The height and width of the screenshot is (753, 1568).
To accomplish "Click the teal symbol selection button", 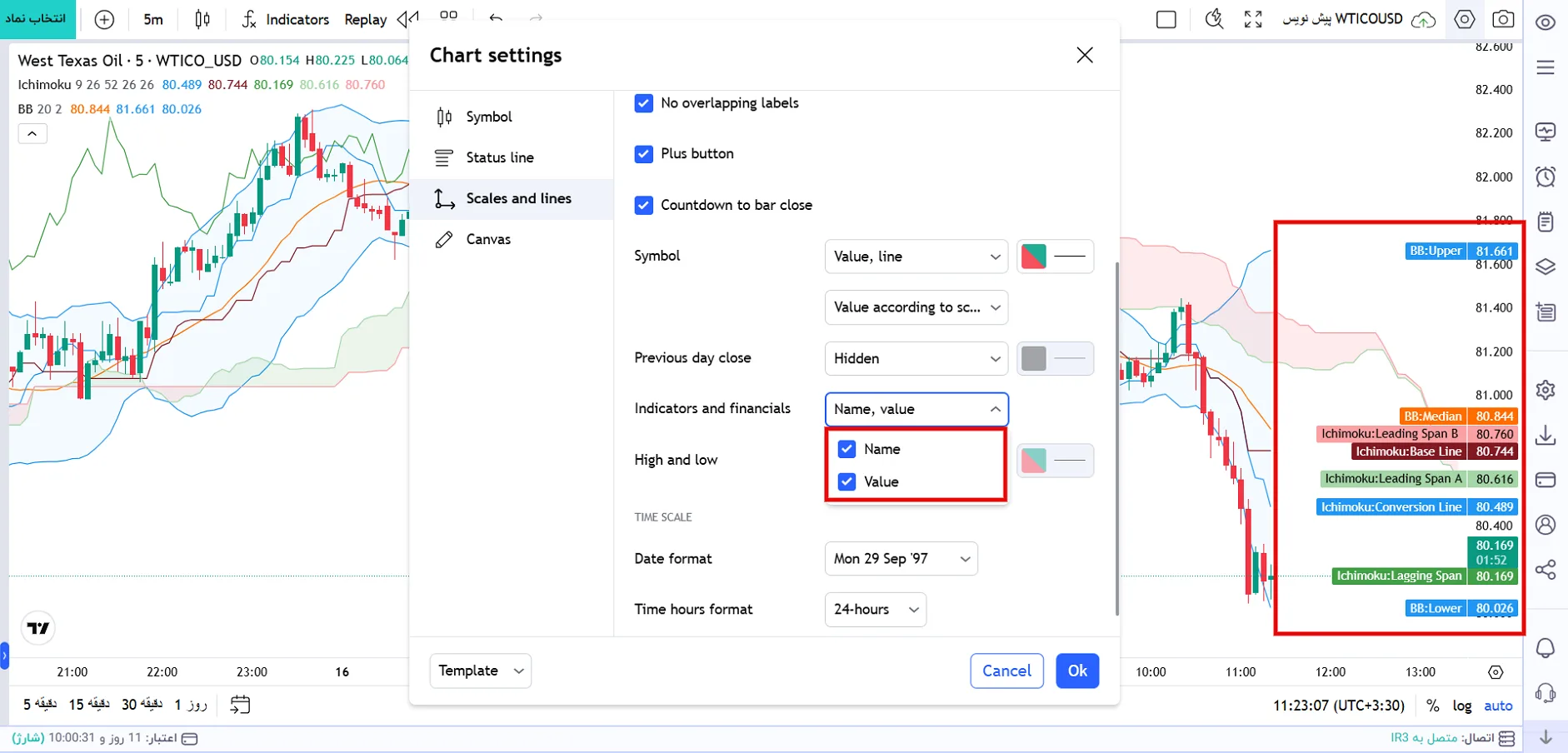I will point(37,19).
